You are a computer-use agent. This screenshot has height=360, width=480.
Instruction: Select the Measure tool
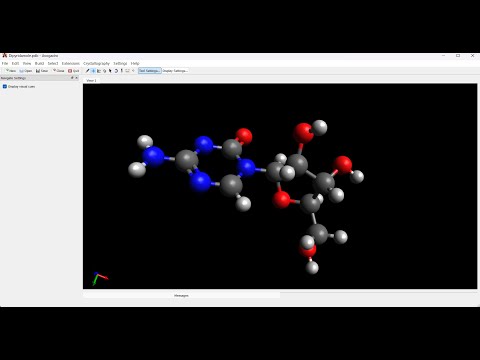[x=127, y=71]
